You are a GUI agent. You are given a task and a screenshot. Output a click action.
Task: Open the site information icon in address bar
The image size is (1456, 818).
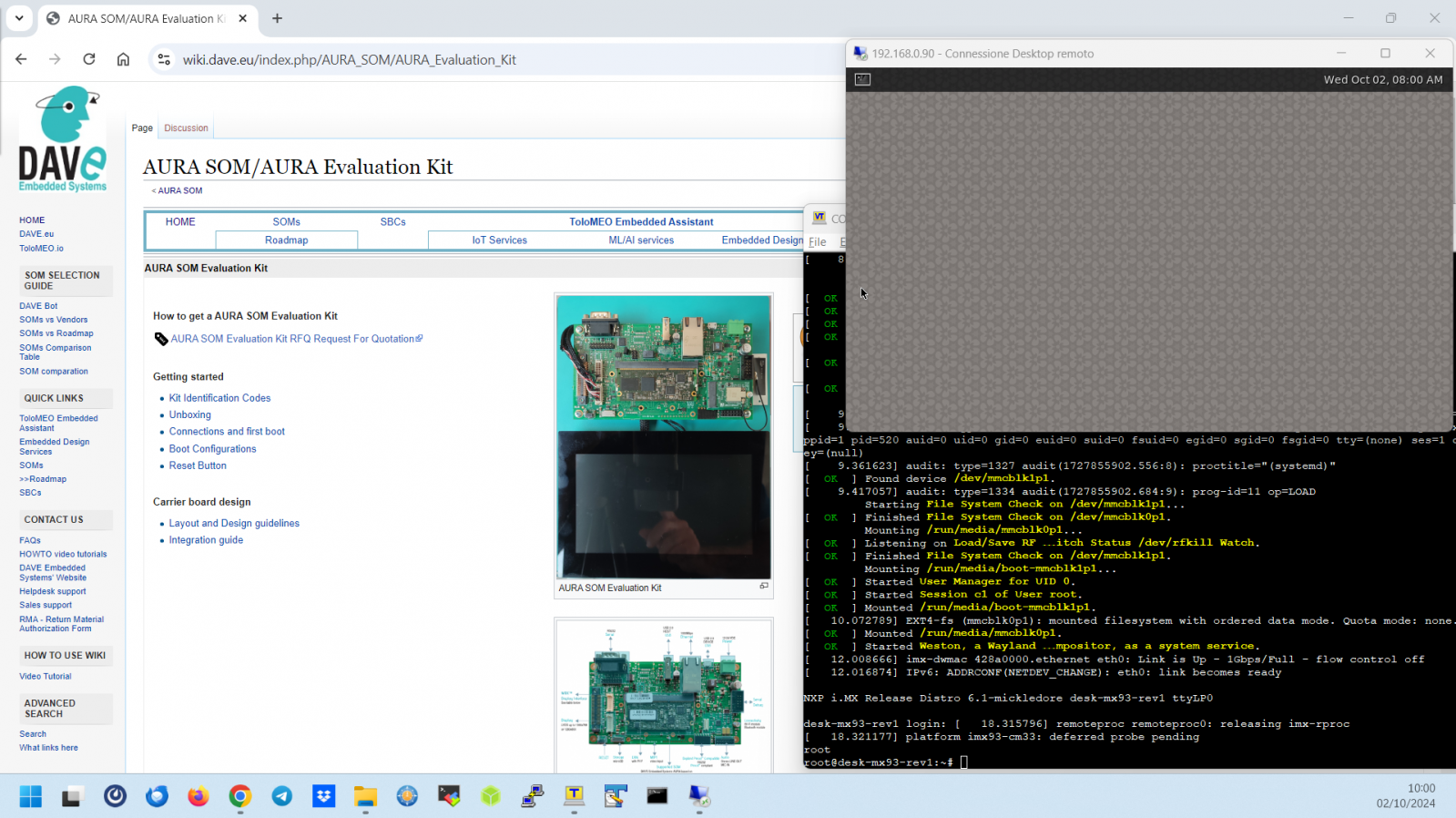(x=164, y=59)
